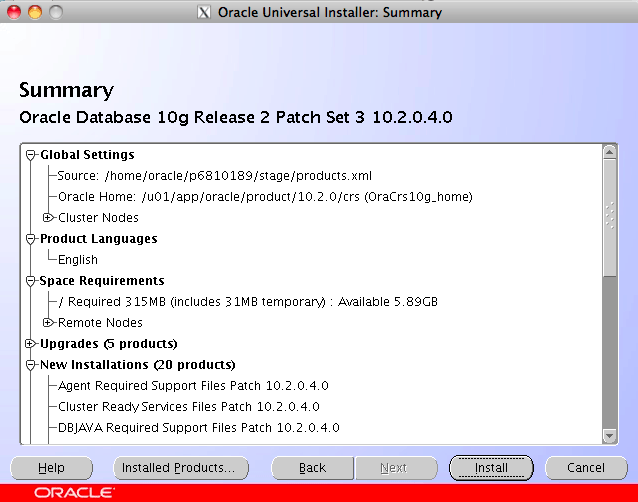Open Installed Products list
This screenshot has height=502, width=638.
point(178,467)
